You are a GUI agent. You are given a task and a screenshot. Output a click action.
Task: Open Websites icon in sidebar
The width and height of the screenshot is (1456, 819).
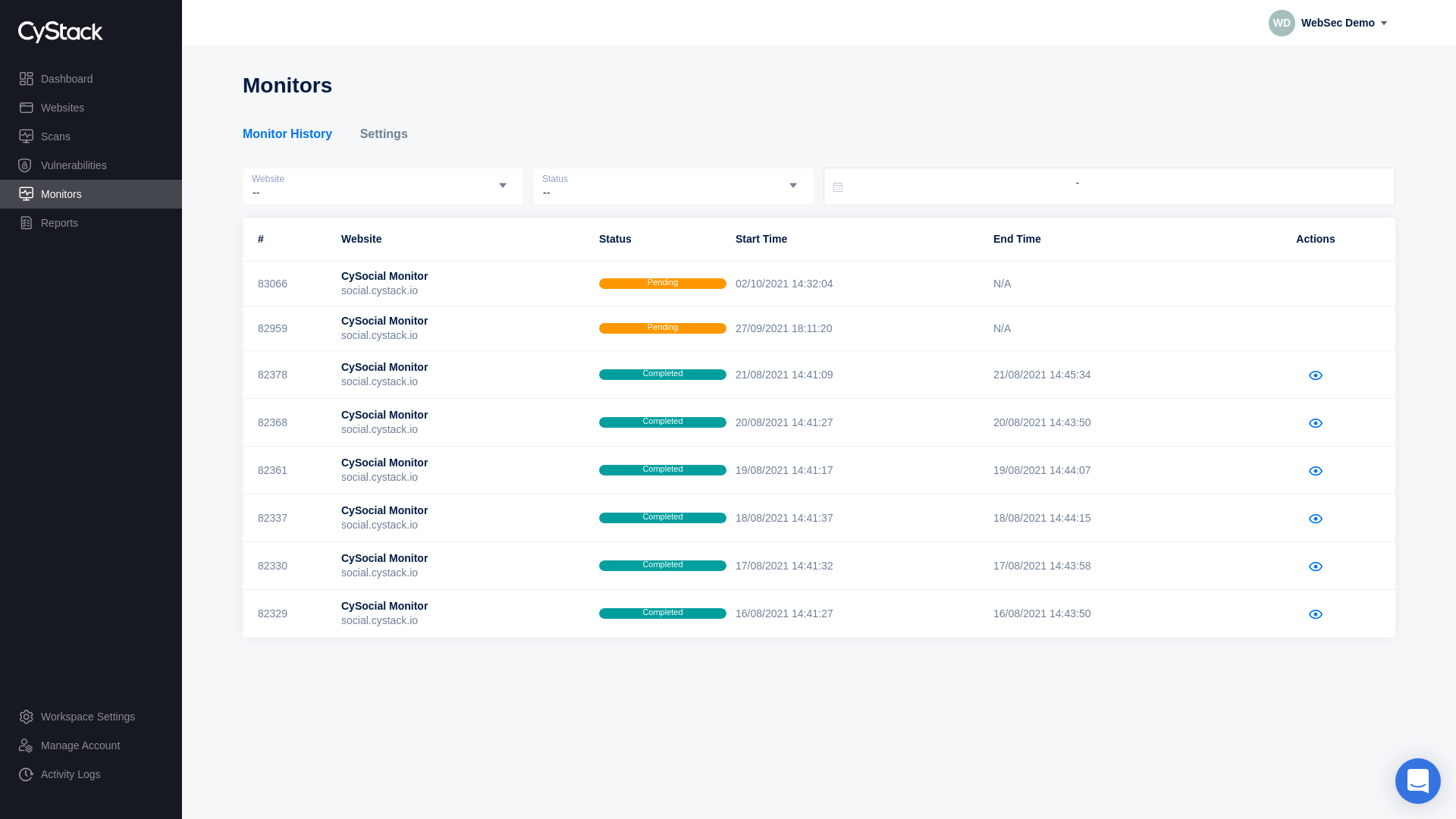(27, 108)
